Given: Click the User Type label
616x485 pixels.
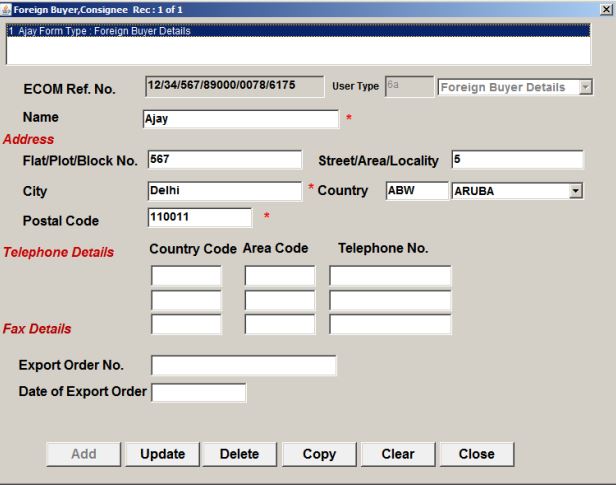Looking at the screenshot, I should pos(356,86).
